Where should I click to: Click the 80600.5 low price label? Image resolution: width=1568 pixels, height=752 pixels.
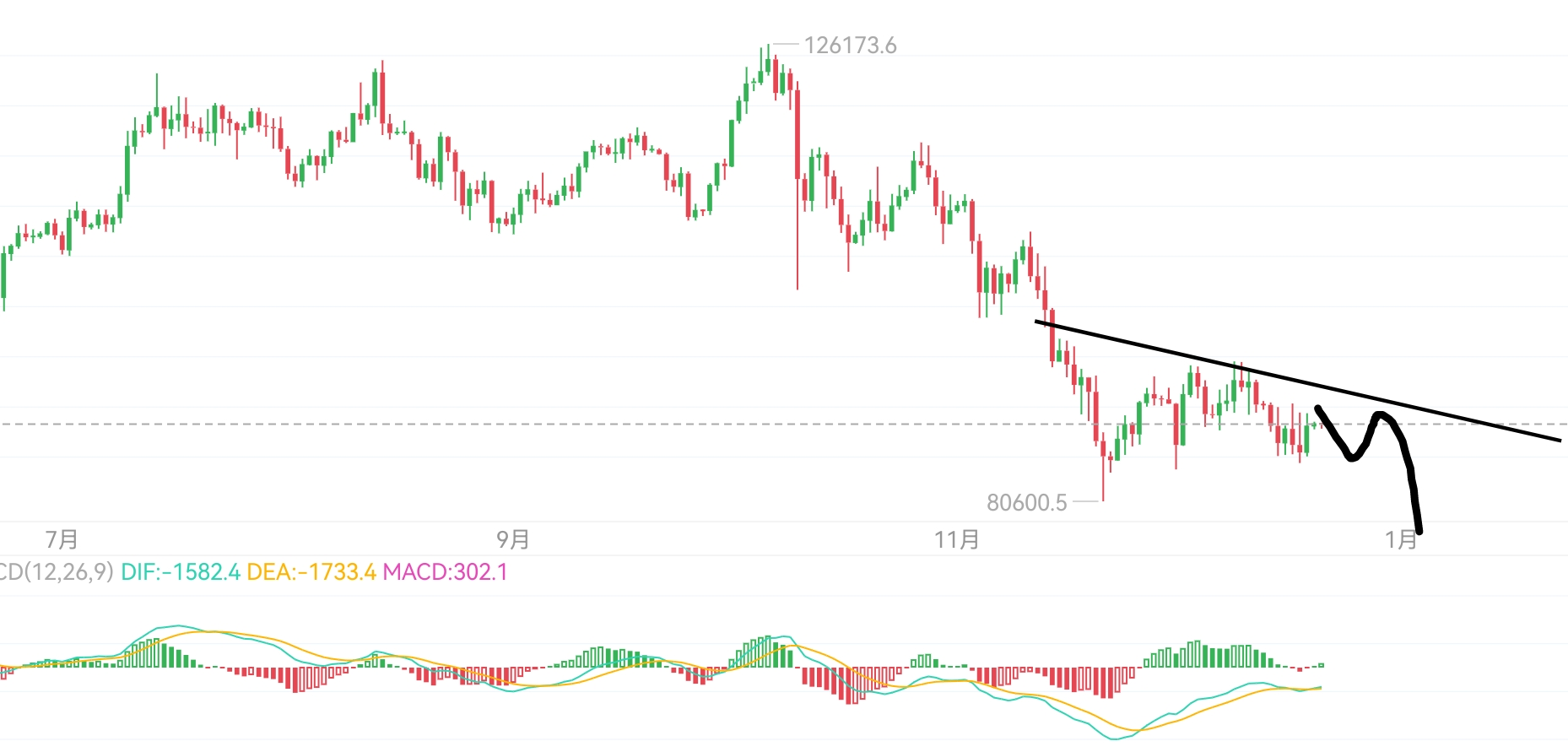pyautogui.click(x=1026, y=503)
